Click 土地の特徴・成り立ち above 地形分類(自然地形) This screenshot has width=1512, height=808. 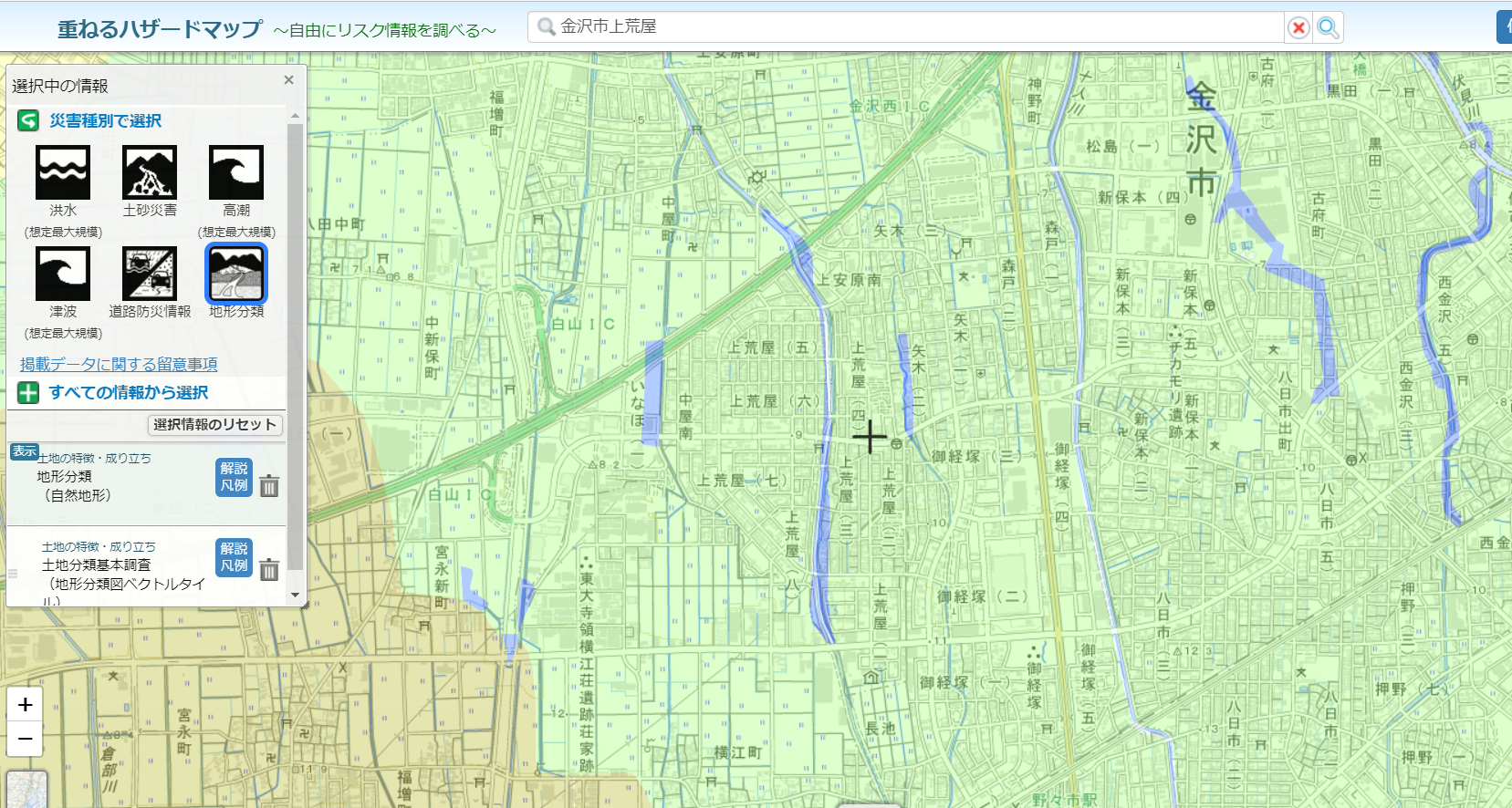(94, 458)
